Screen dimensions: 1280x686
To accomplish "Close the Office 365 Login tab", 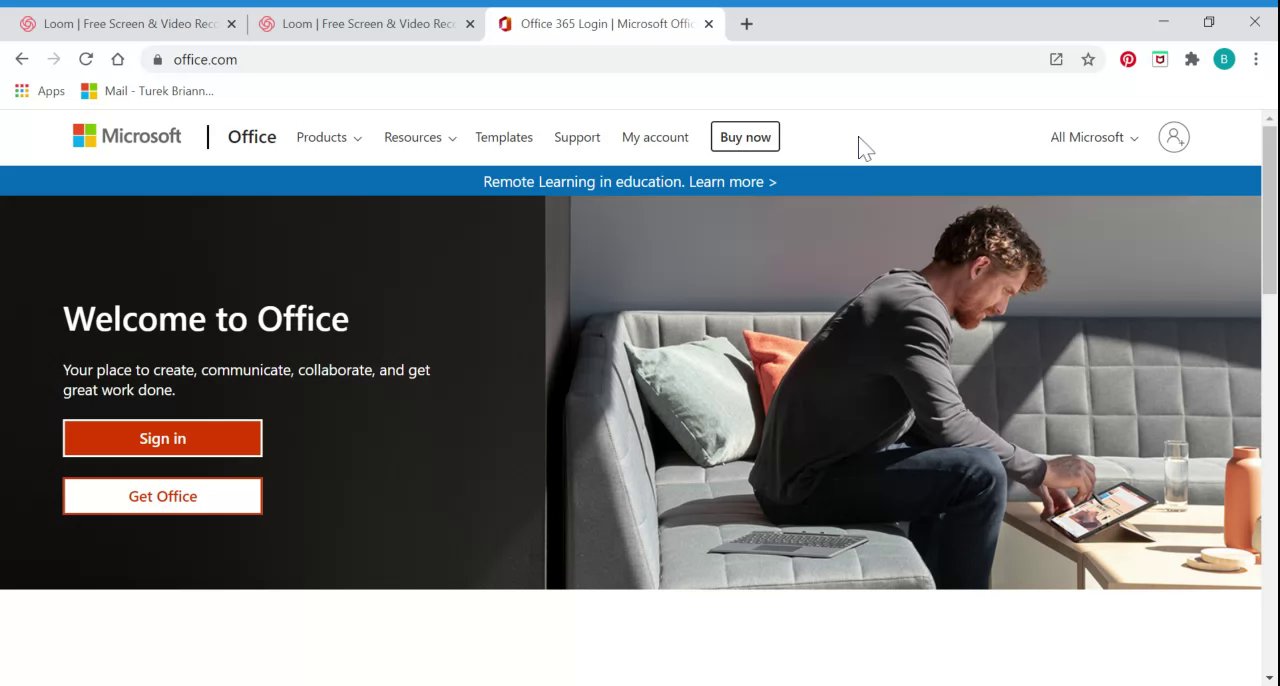I will pyautogui.click(x=708, y=24).
